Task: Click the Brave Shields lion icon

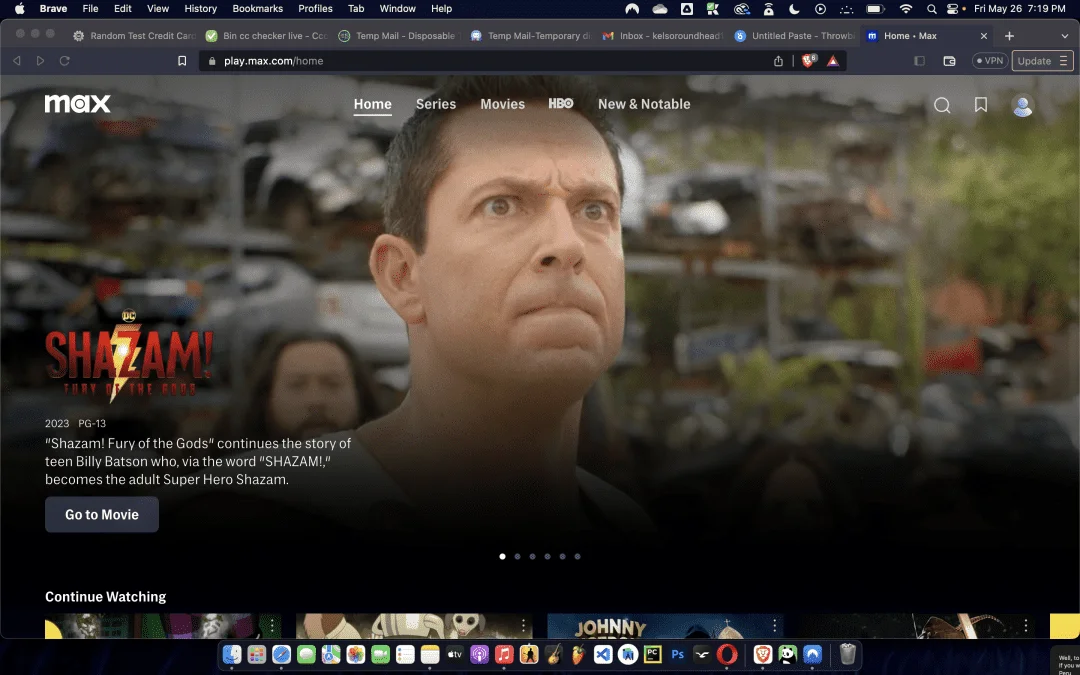Action: tap(808, 61)
